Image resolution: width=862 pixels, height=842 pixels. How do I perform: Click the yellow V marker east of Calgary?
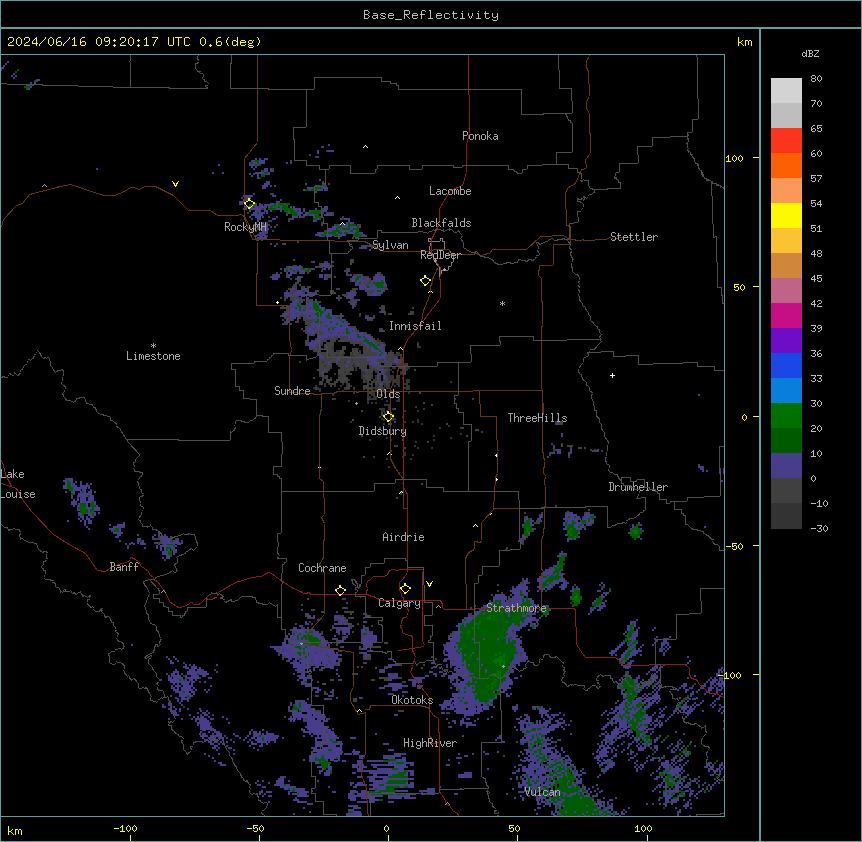[429, 584]
